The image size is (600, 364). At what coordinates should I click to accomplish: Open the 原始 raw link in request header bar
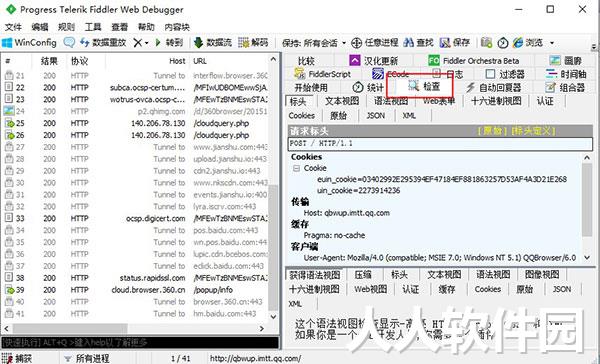point(492,131)
